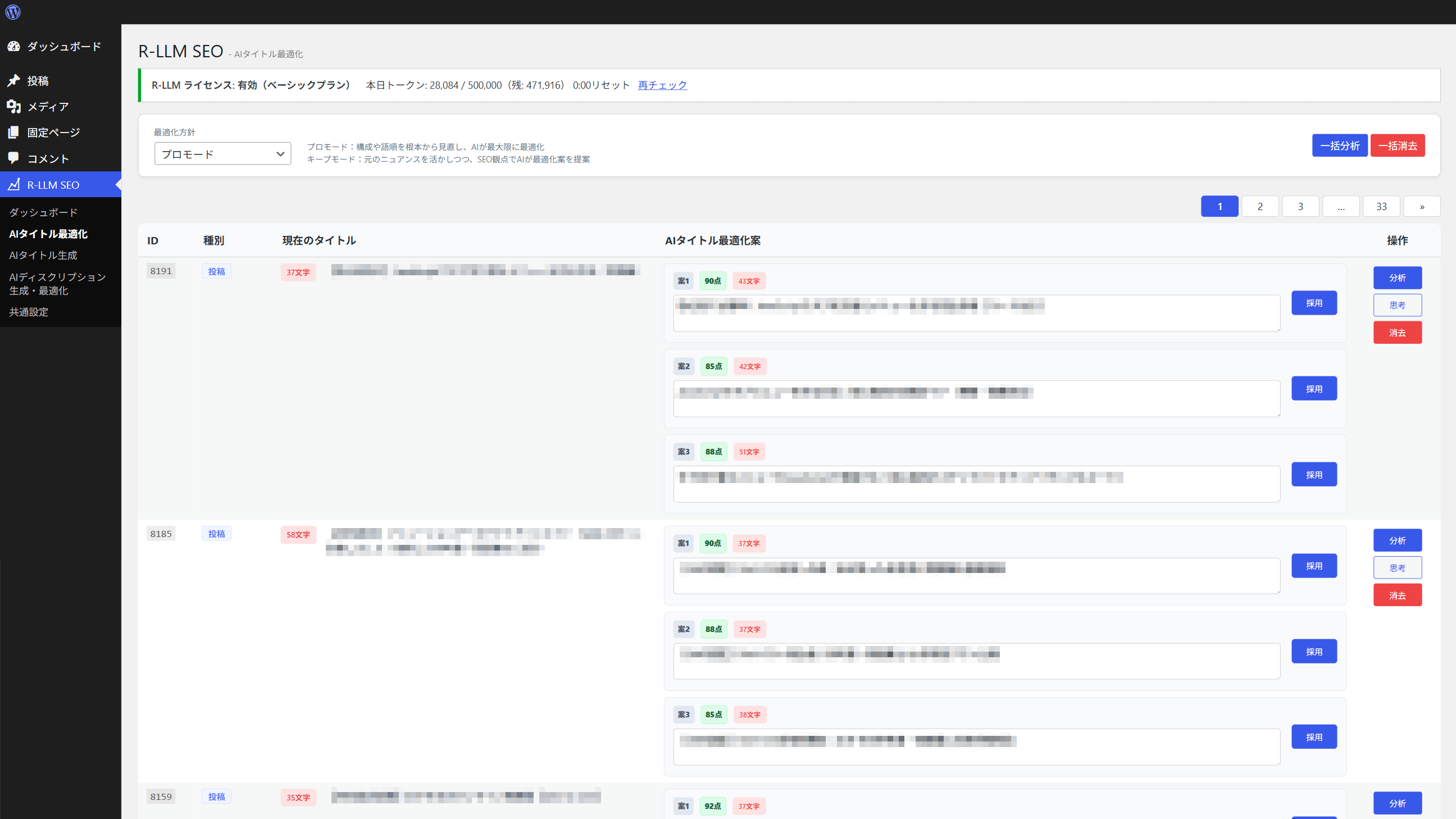Click the 投稿 type badge for ID 8185

216,534
